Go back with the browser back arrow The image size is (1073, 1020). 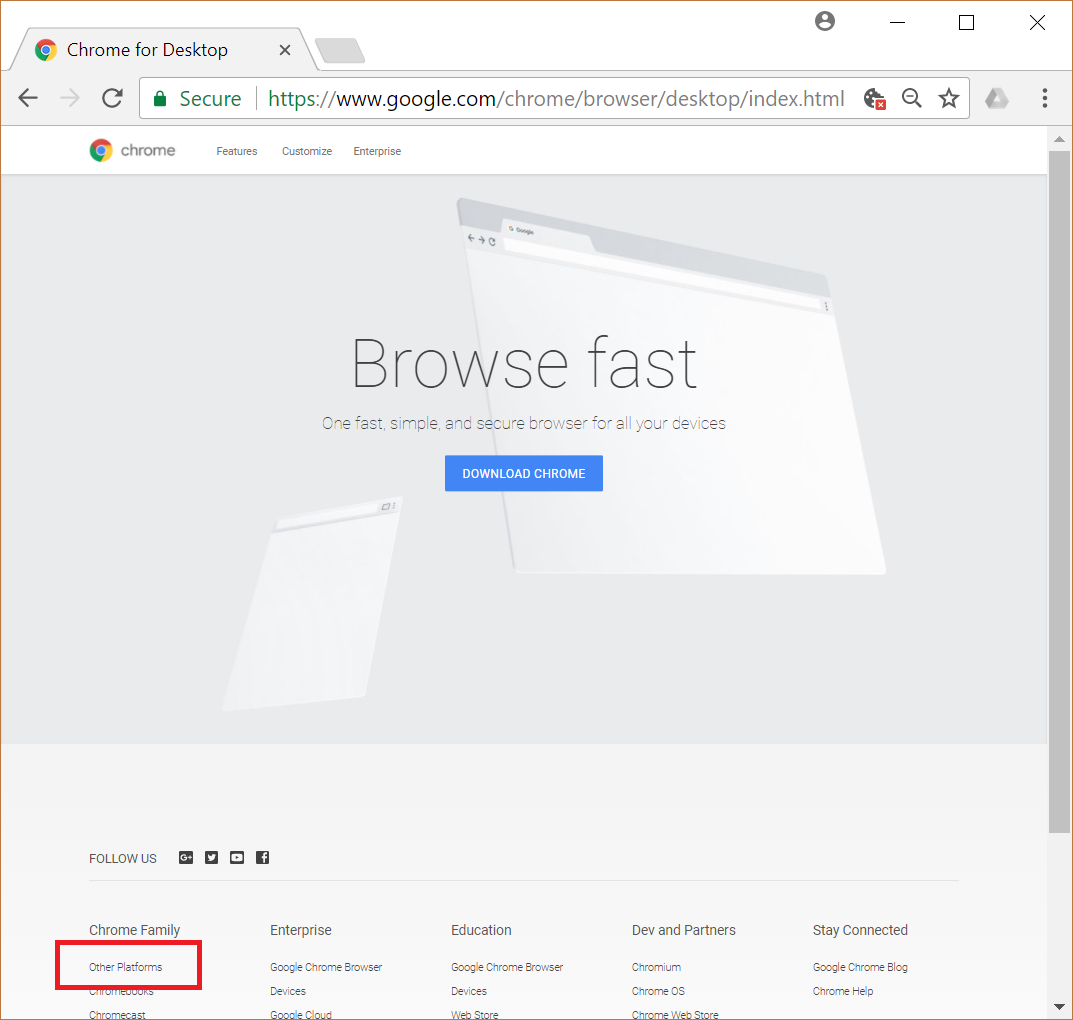28,99
